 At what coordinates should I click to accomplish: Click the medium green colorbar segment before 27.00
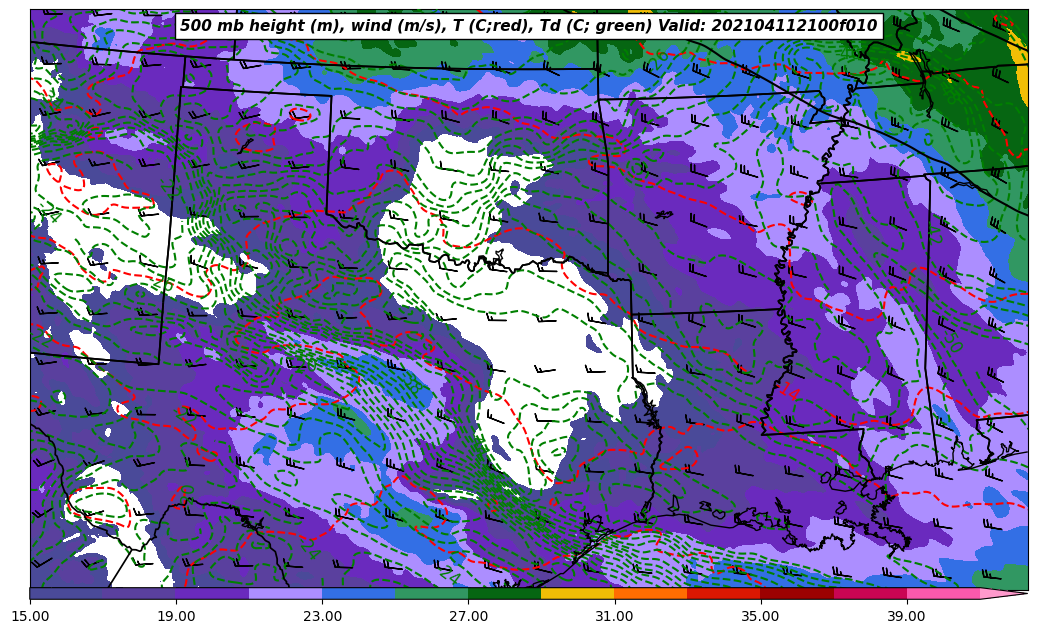(x=431, y=594)
